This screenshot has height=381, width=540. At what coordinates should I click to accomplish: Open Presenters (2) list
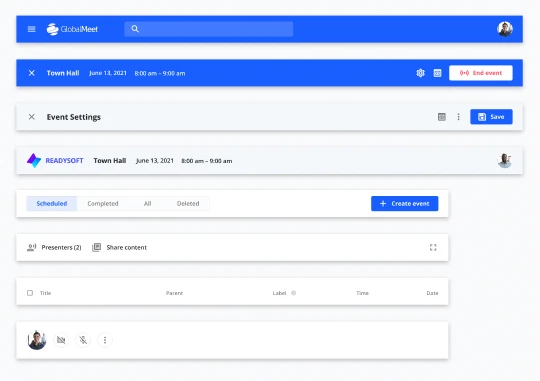pyautogui.click(x=54, y=247)
